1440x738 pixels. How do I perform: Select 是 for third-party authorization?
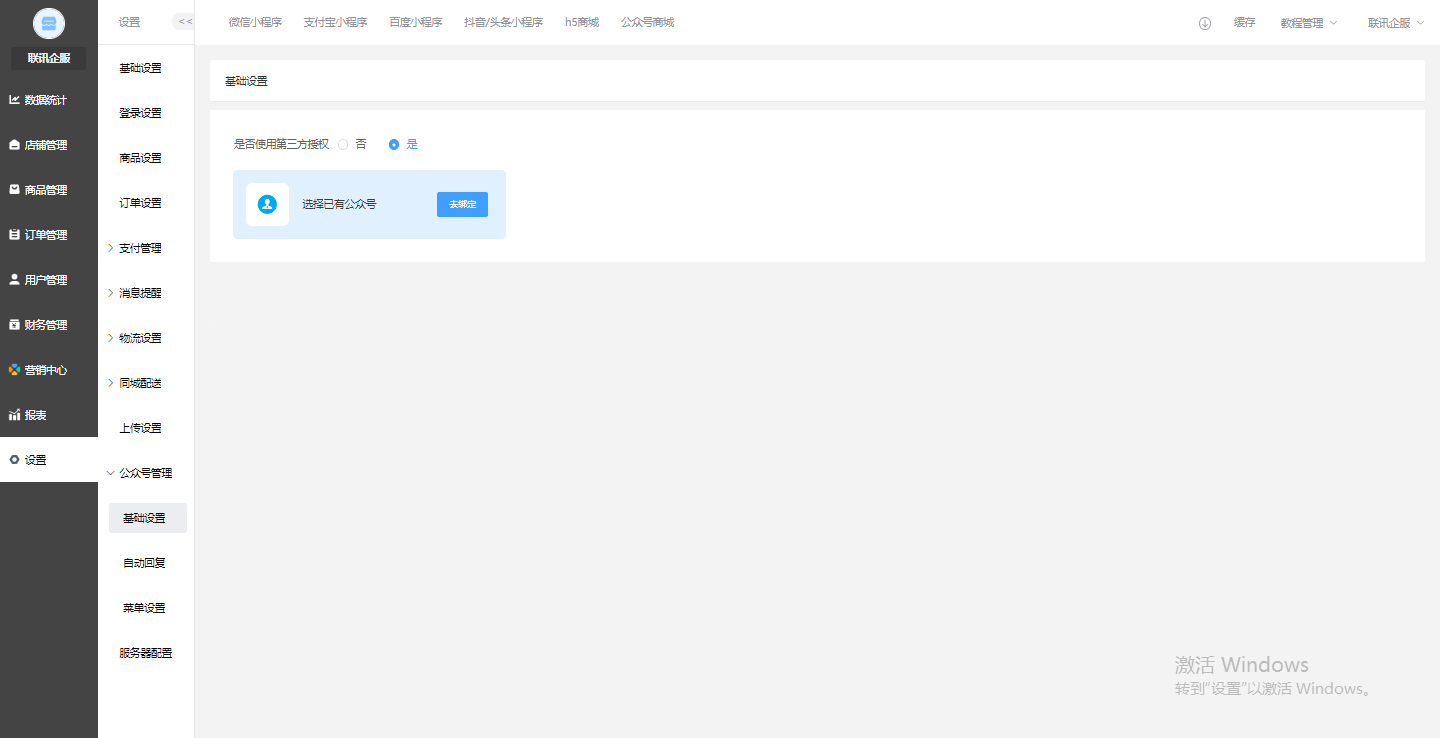pos(394,144)
